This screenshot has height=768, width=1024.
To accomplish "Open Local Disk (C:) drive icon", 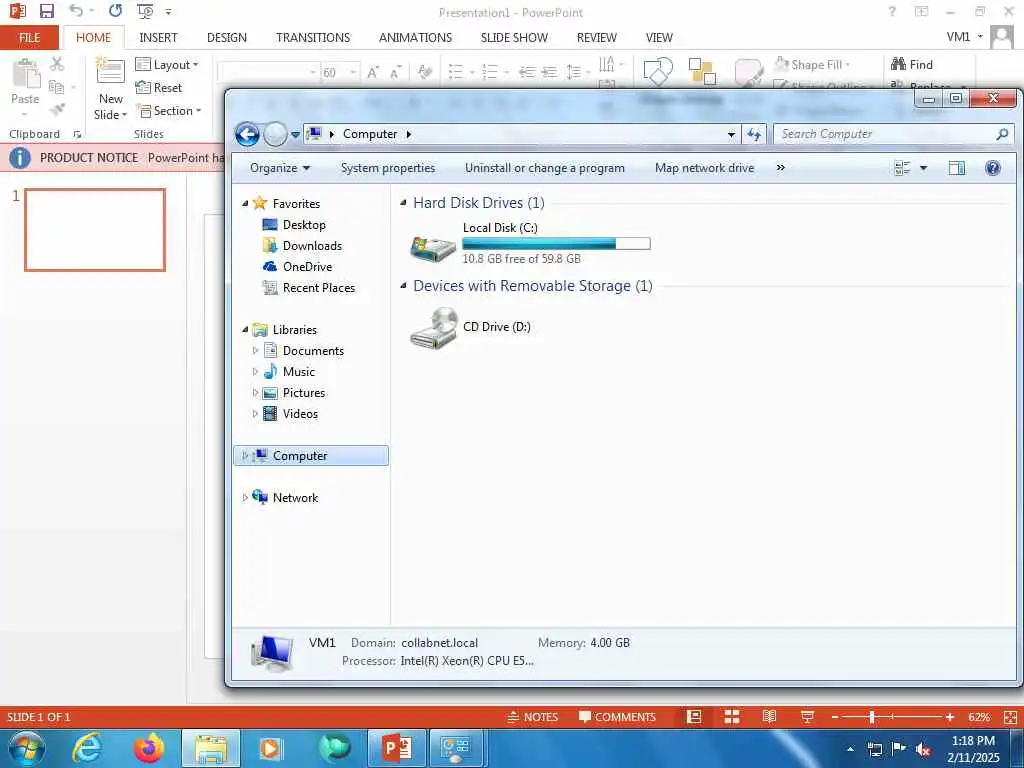I will tap(432, 248).
